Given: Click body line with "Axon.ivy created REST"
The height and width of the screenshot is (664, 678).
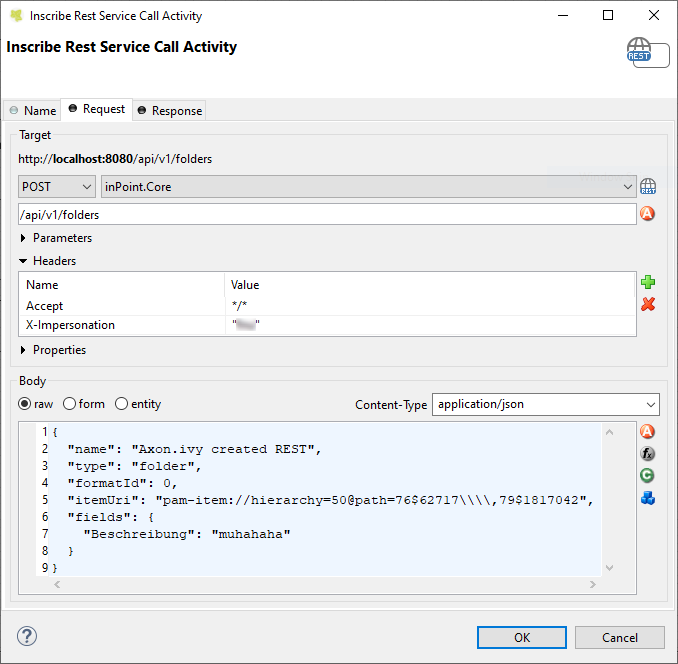Looking at the screenshot, I should [195, 450].
